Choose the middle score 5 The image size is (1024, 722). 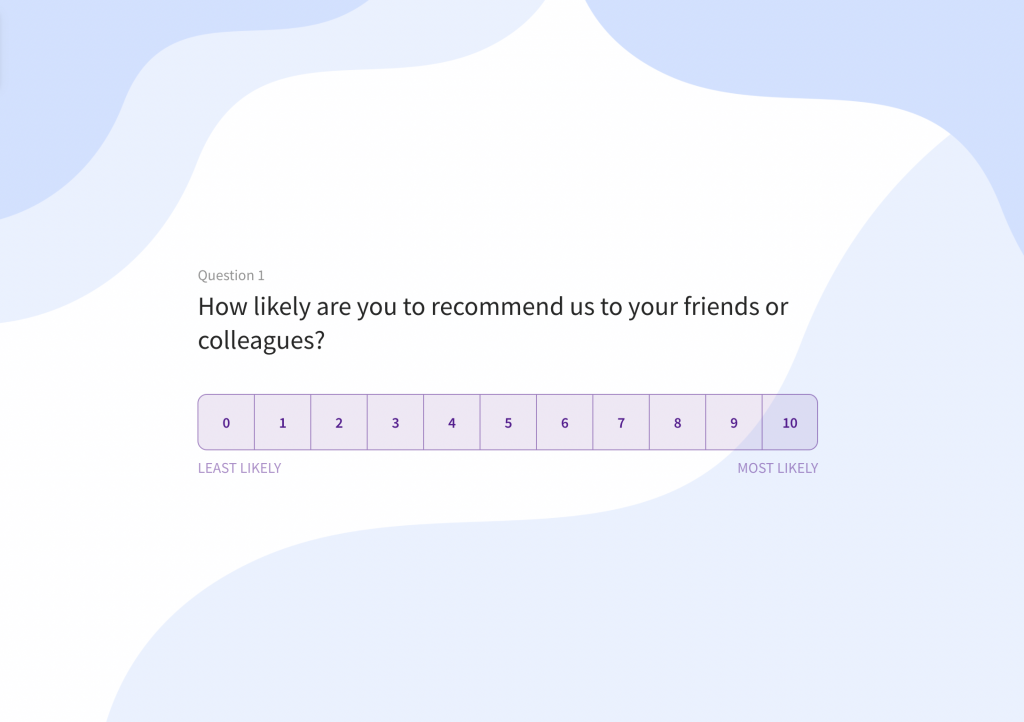pos(508,423)
